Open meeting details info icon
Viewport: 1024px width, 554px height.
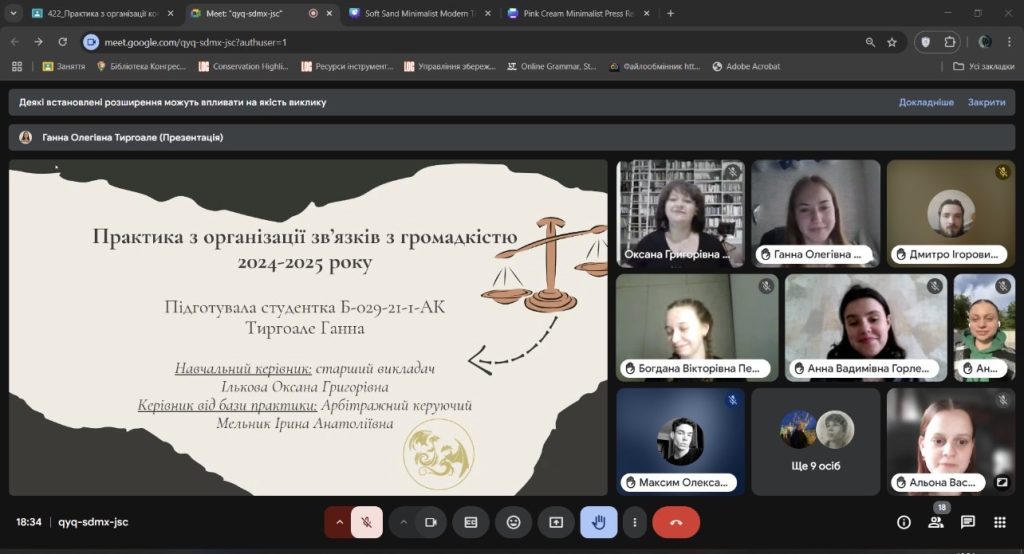coord(904,522)
